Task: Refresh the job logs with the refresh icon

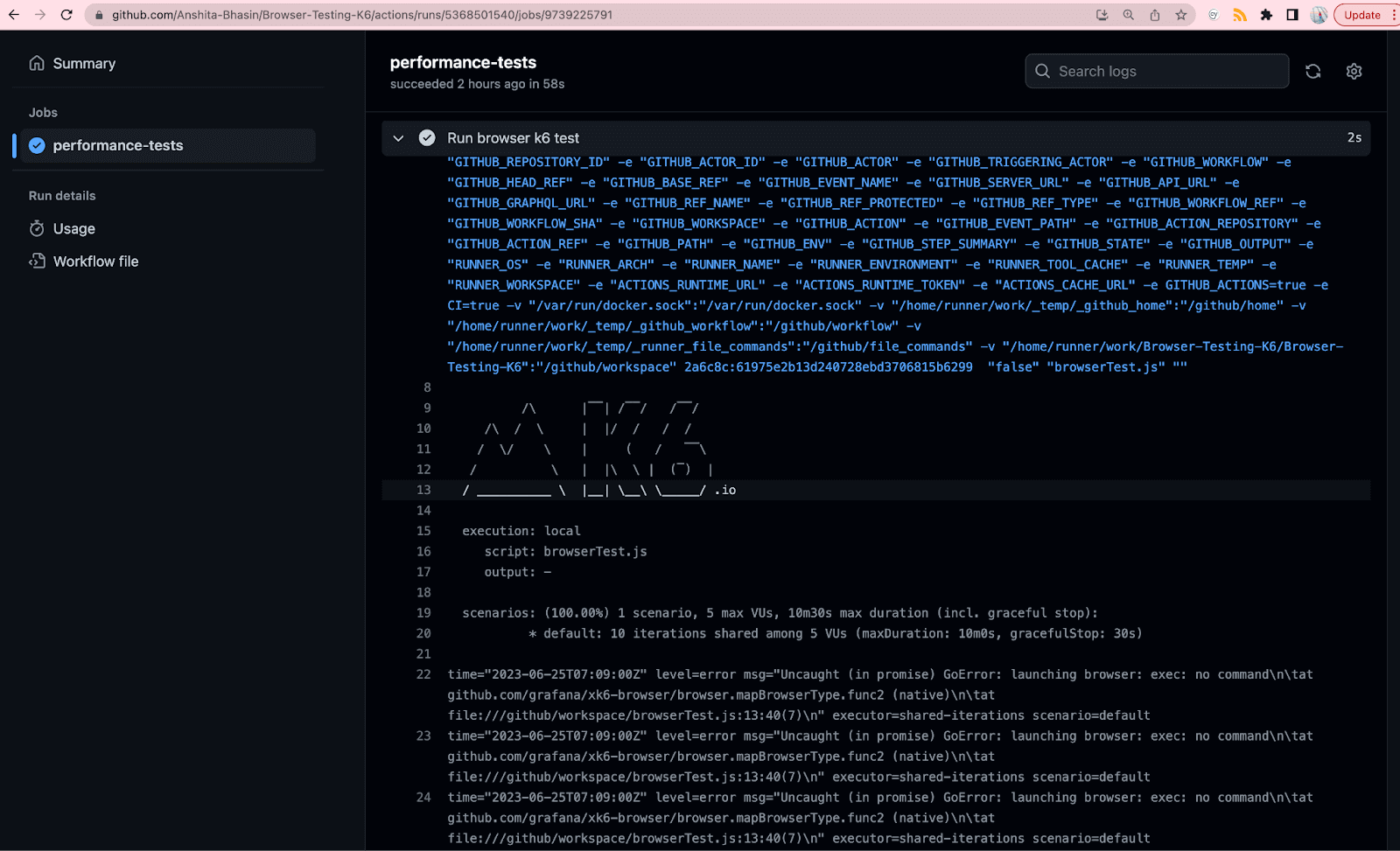Action: (1313, 71)
